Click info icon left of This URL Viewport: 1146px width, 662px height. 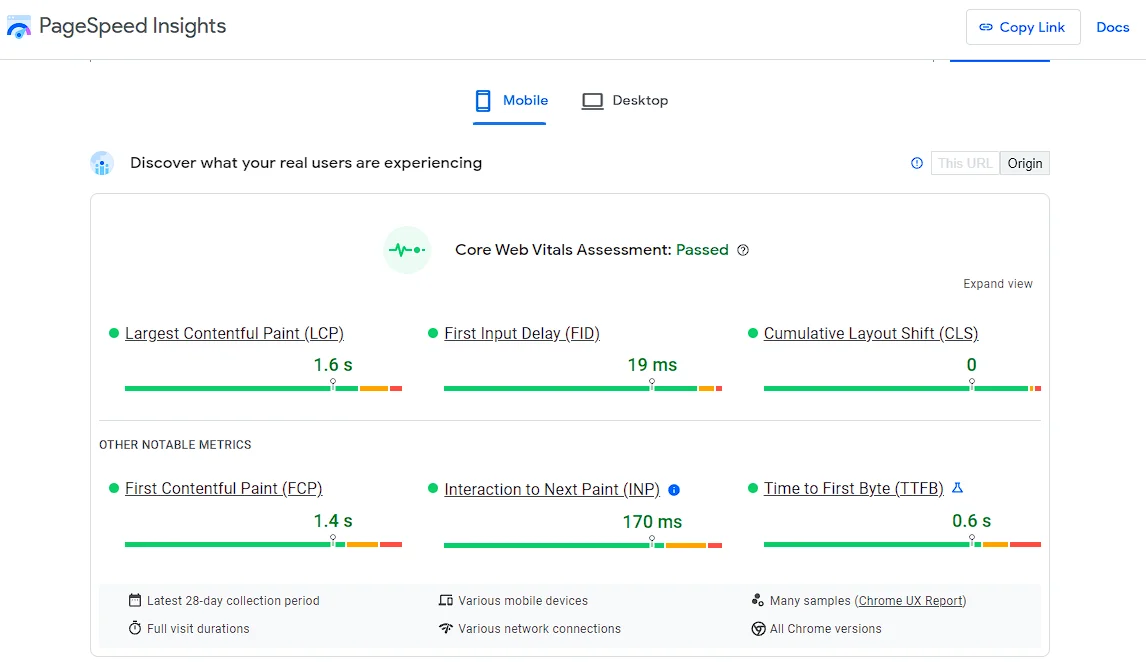pyautogui.click(x=917, y=163)
